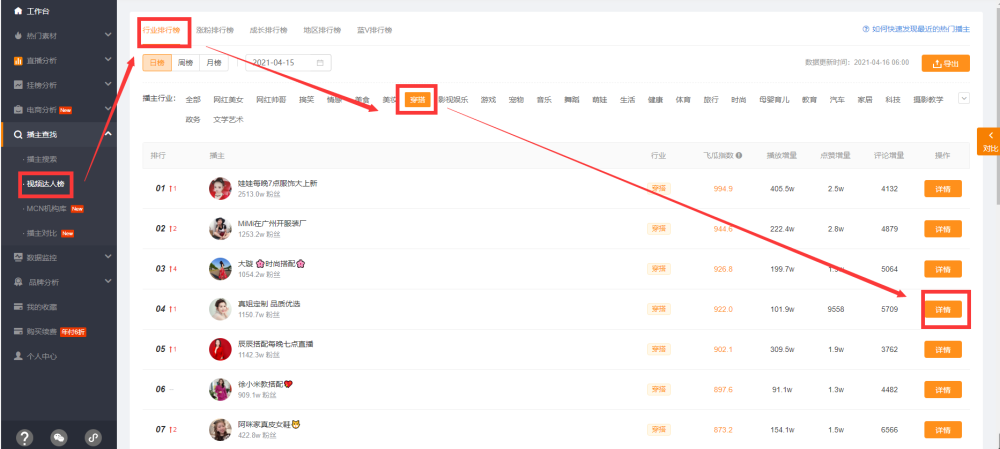Expand the 热门素材 sidebar section
Viewport: 1000px width, 449px height.
pos(108,35)
